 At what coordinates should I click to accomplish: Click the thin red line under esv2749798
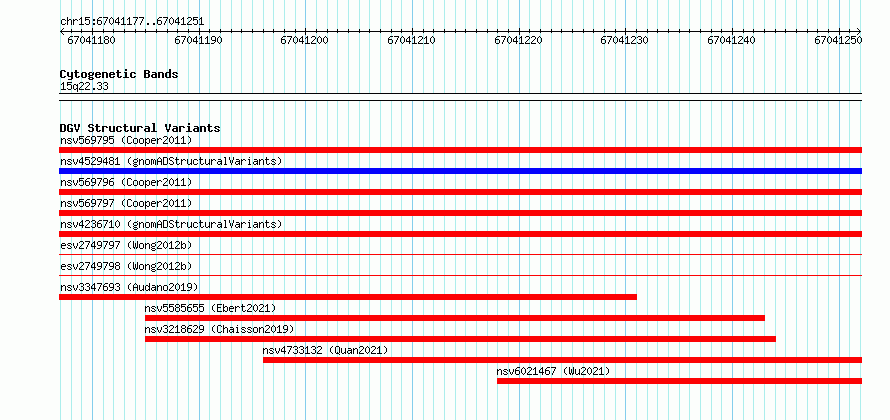[460, 275]
